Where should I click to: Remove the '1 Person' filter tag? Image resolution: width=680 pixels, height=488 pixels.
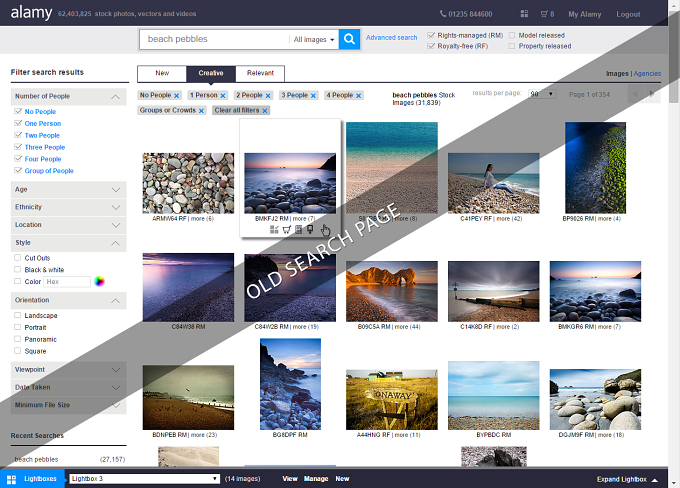223,96
